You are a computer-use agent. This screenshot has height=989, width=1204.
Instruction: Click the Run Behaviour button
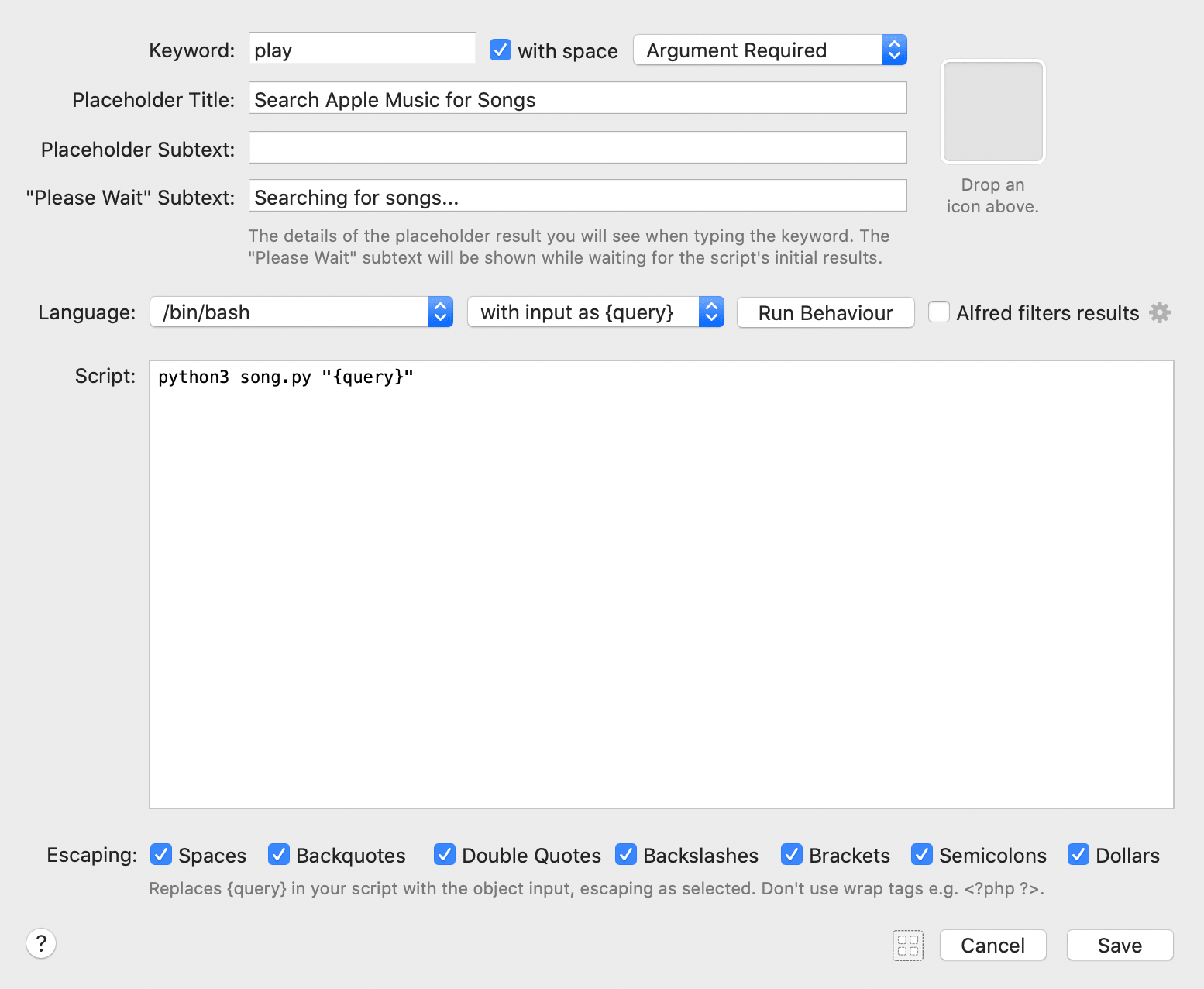pyautogui.click(x=826, y=312)
